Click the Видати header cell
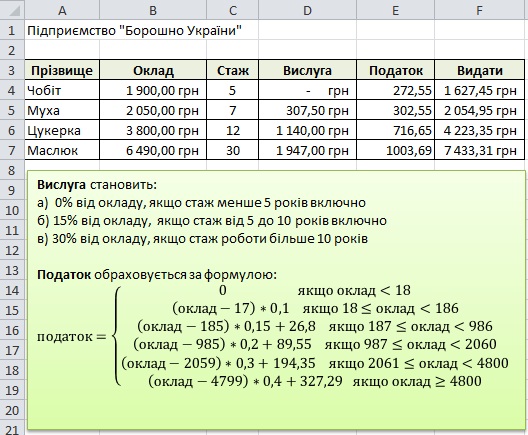528x435 pixels. click(x=480, y=70)
